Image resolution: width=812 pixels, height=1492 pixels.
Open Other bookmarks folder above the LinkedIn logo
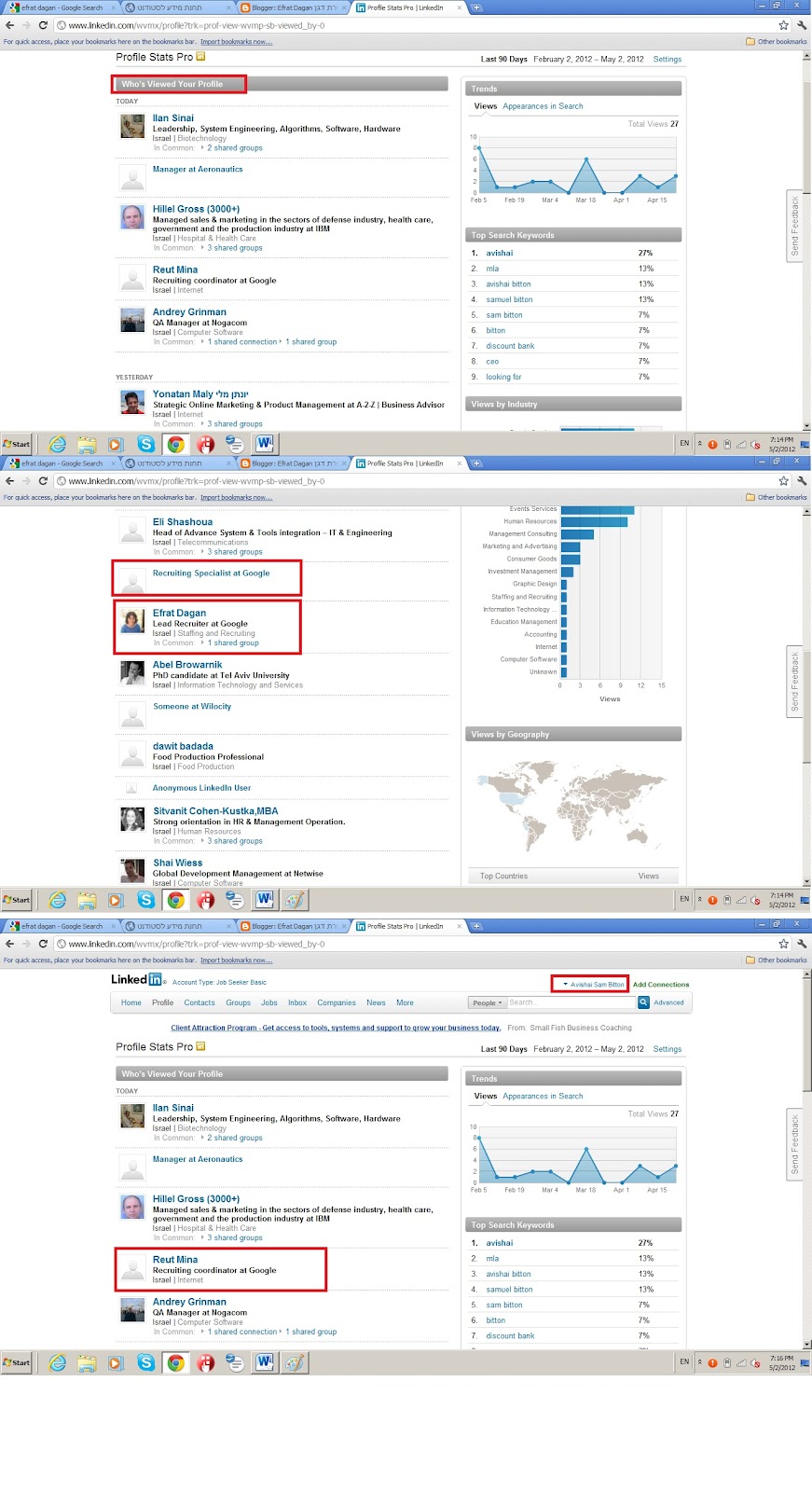point(777,960)
